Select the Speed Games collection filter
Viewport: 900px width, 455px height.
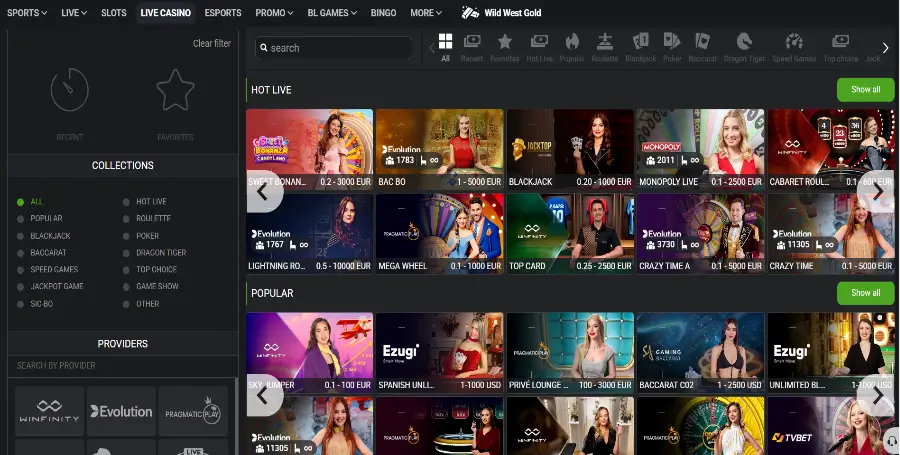click(48, 269)
